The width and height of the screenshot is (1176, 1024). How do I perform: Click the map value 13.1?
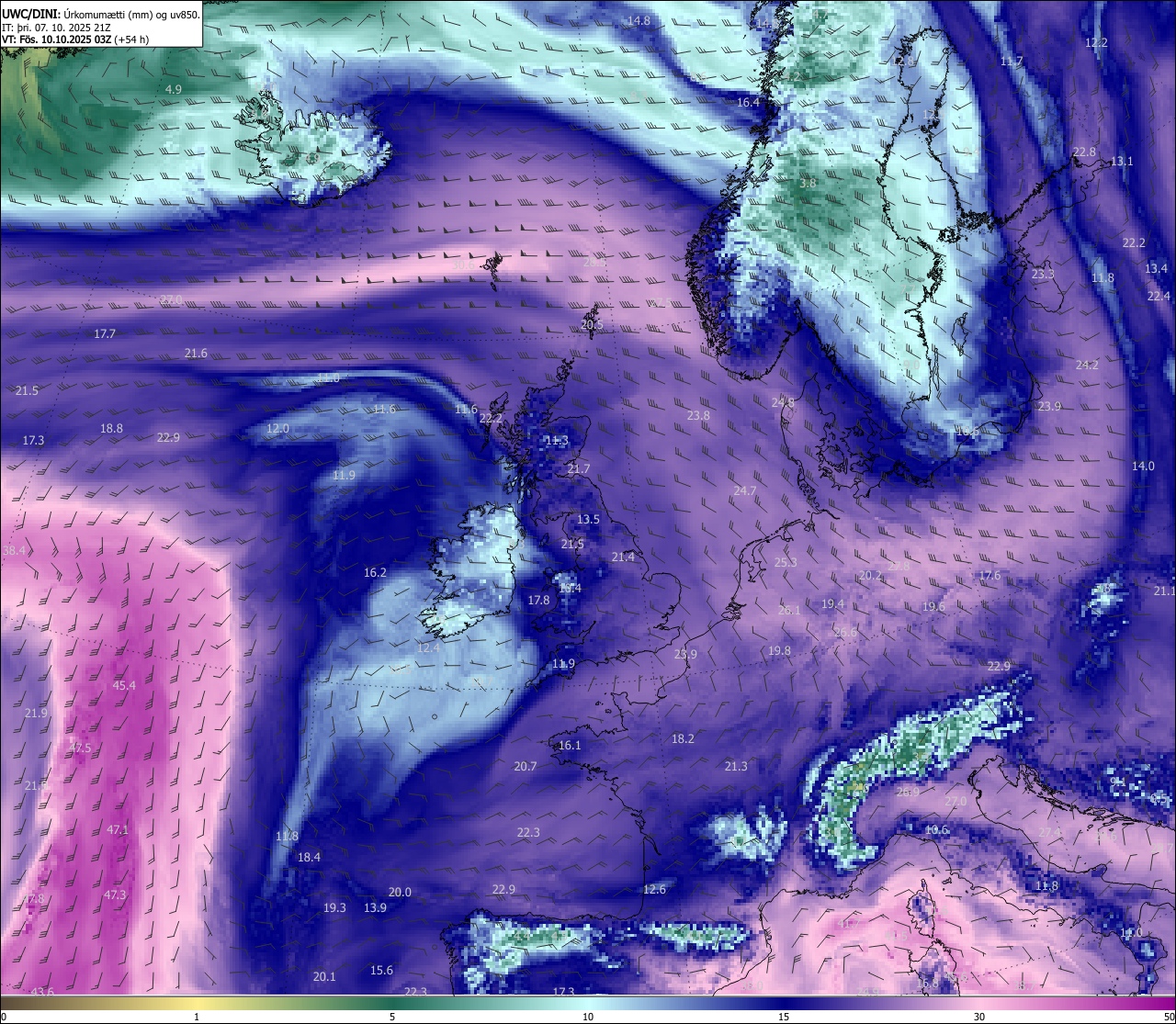pos(1122,161)
